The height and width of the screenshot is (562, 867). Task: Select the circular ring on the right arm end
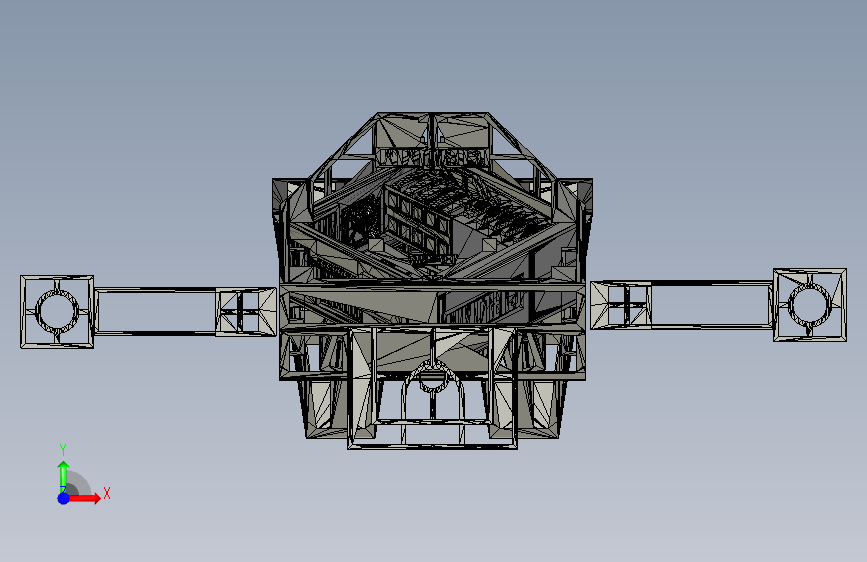809,305
